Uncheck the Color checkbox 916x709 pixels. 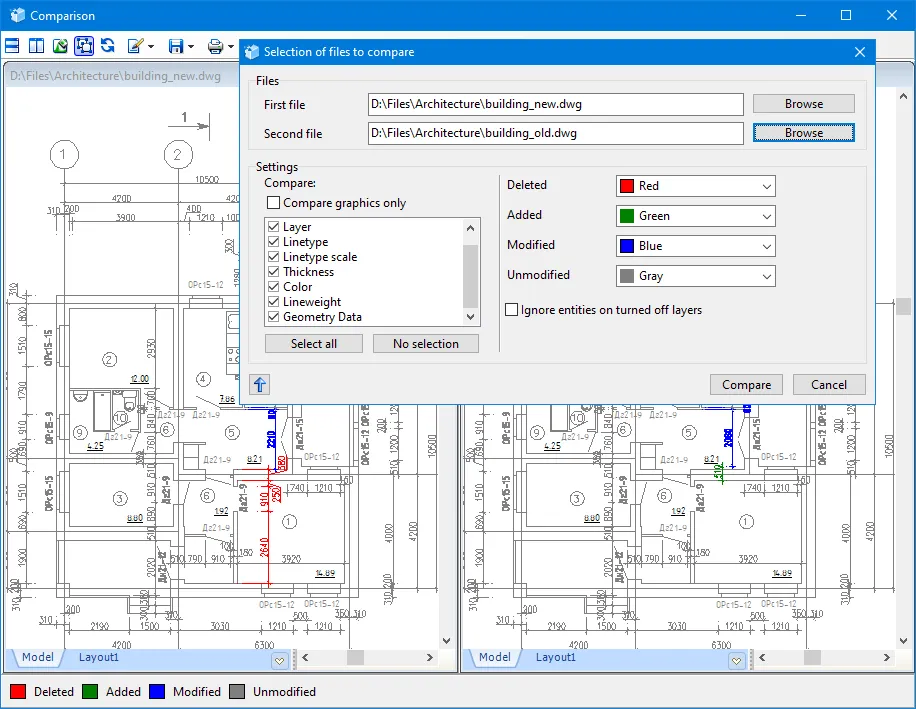pos(273,287)
